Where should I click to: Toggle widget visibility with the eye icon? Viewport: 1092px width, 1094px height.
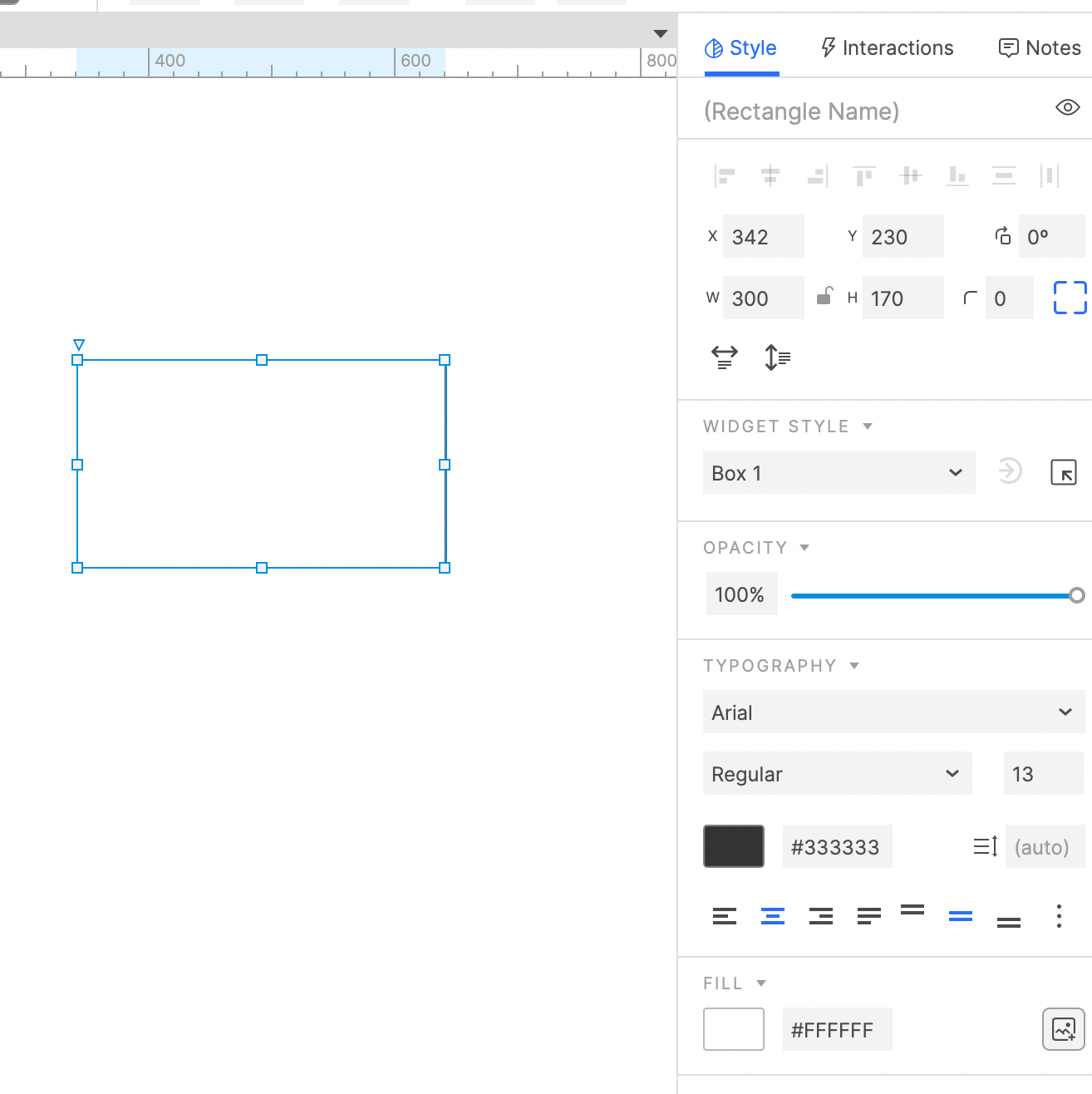coord(1066,108)
